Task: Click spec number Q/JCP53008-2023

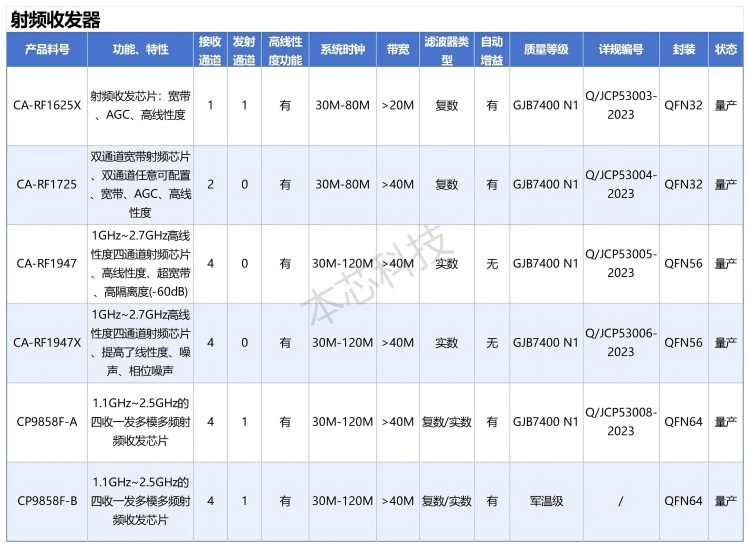Action: pyautogui.click(x=620, y=421)
